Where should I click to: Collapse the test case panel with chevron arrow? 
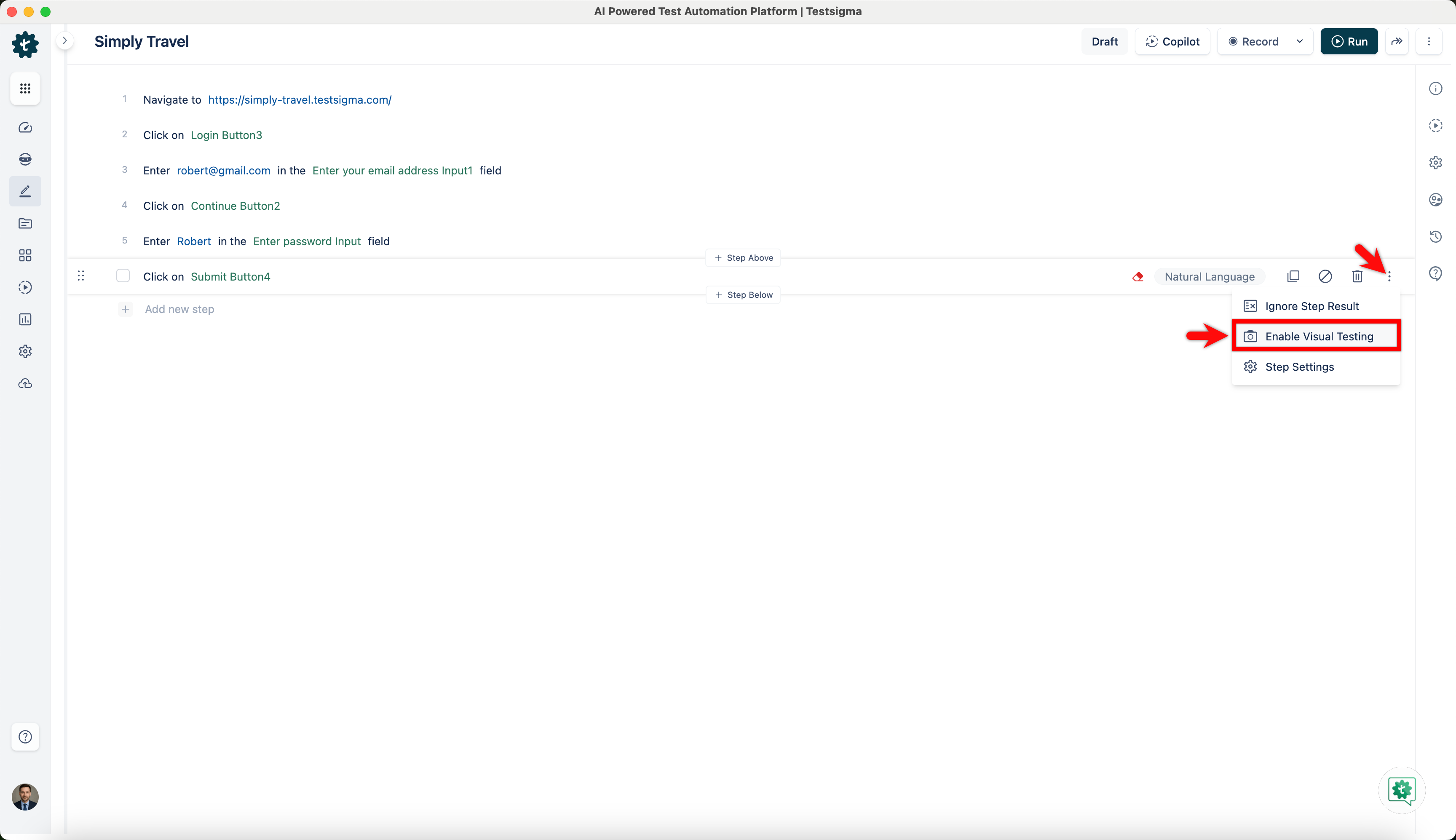pyautogui.click(x=65, y=40)
